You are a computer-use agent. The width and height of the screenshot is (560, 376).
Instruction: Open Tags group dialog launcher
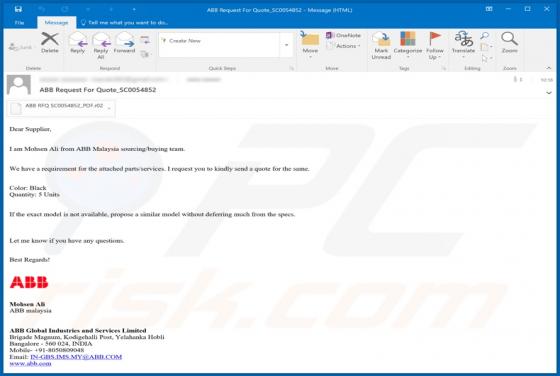point(444,68)
